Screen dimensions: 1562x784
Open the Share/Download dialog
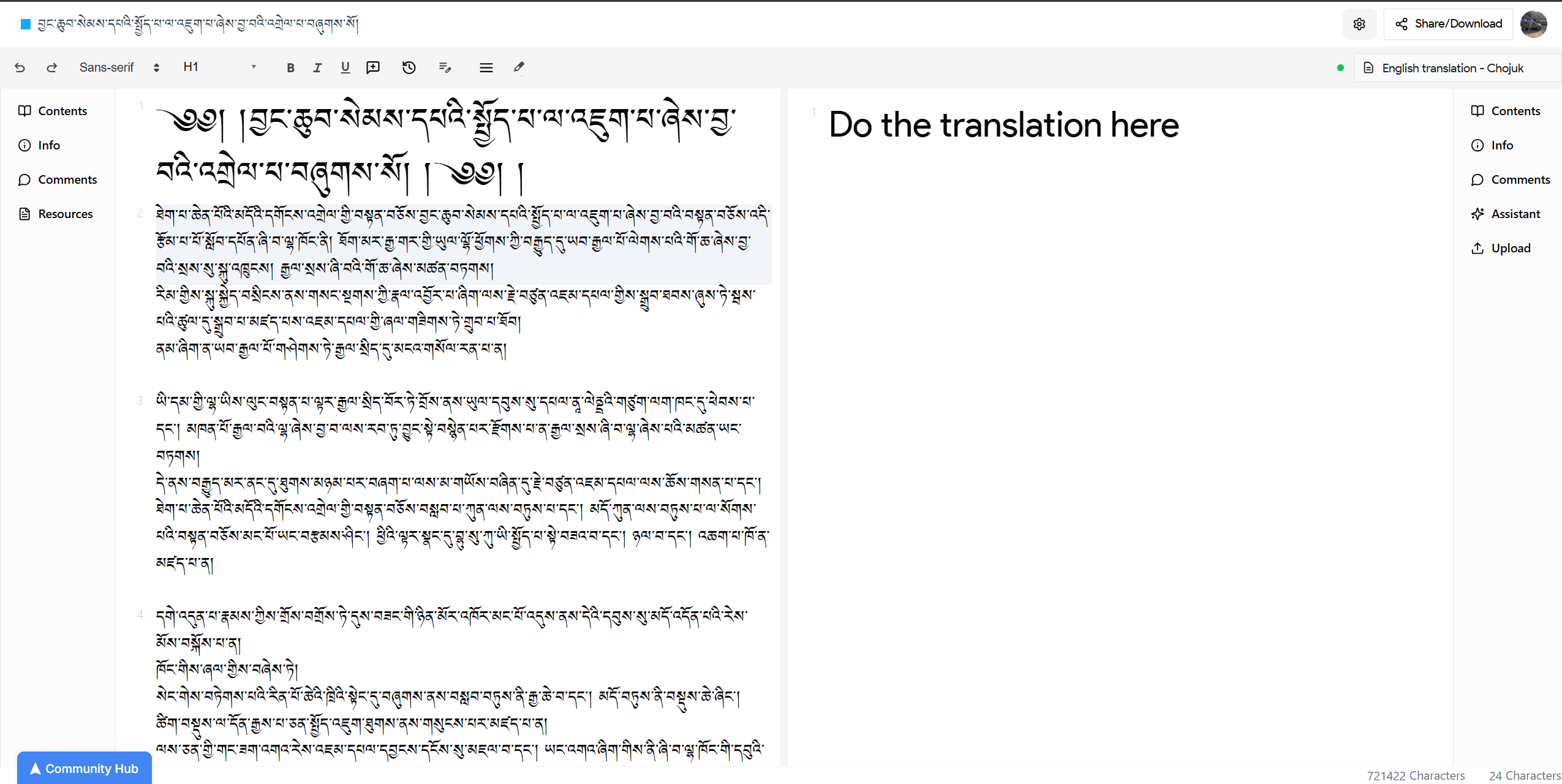tap(1447, 23)
